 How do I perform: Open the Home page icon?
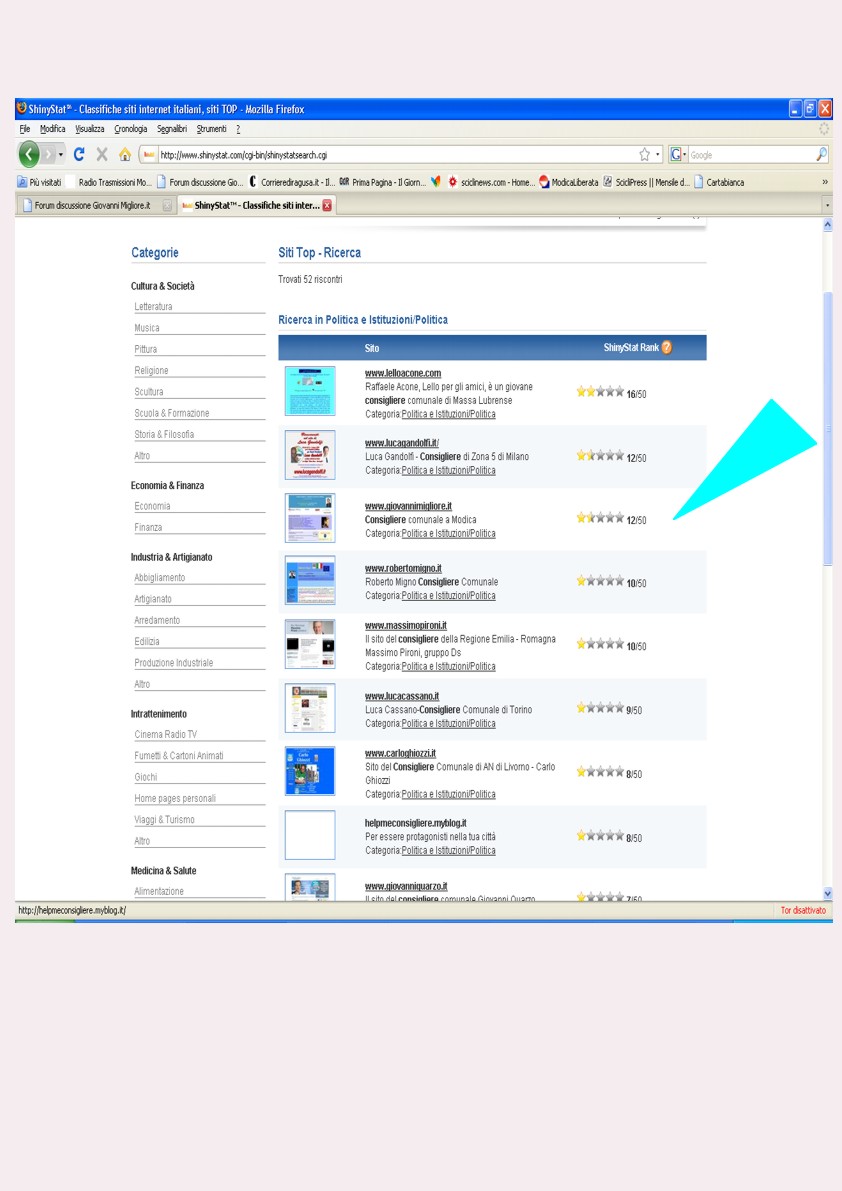[x=125, y=155]
